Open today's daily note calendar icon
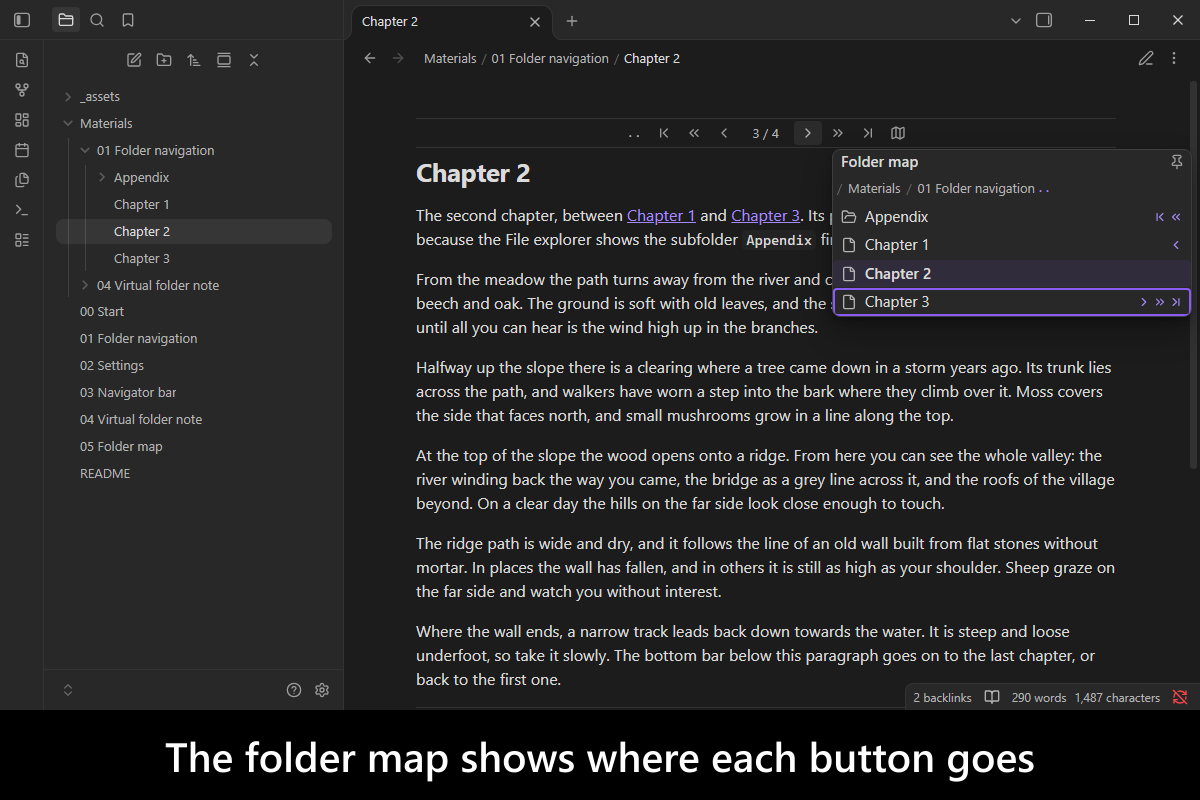 coord(22,150)
